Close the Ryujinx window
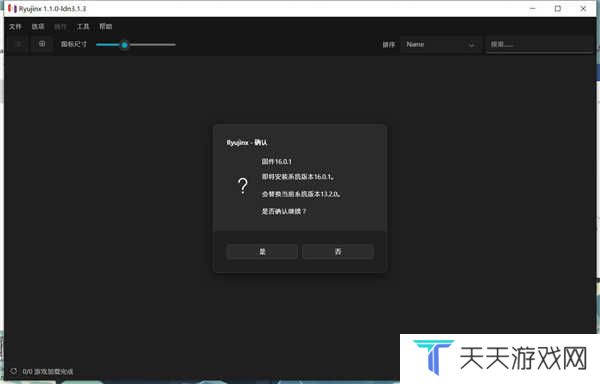The image size is (600, 384). point(583,8)
